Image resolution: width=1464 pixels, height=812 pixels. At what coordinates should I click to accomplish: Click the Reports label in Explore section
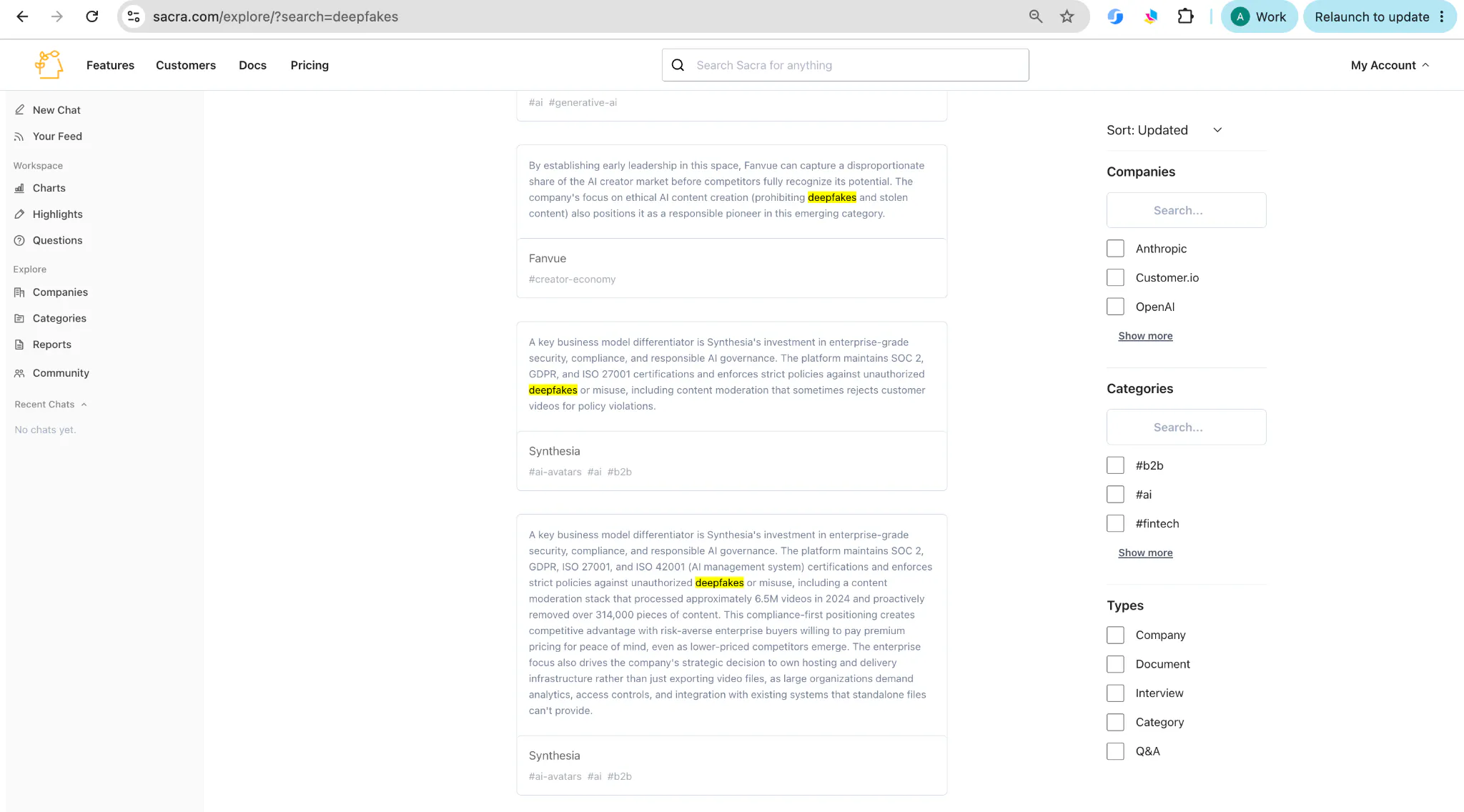point(52,345)
